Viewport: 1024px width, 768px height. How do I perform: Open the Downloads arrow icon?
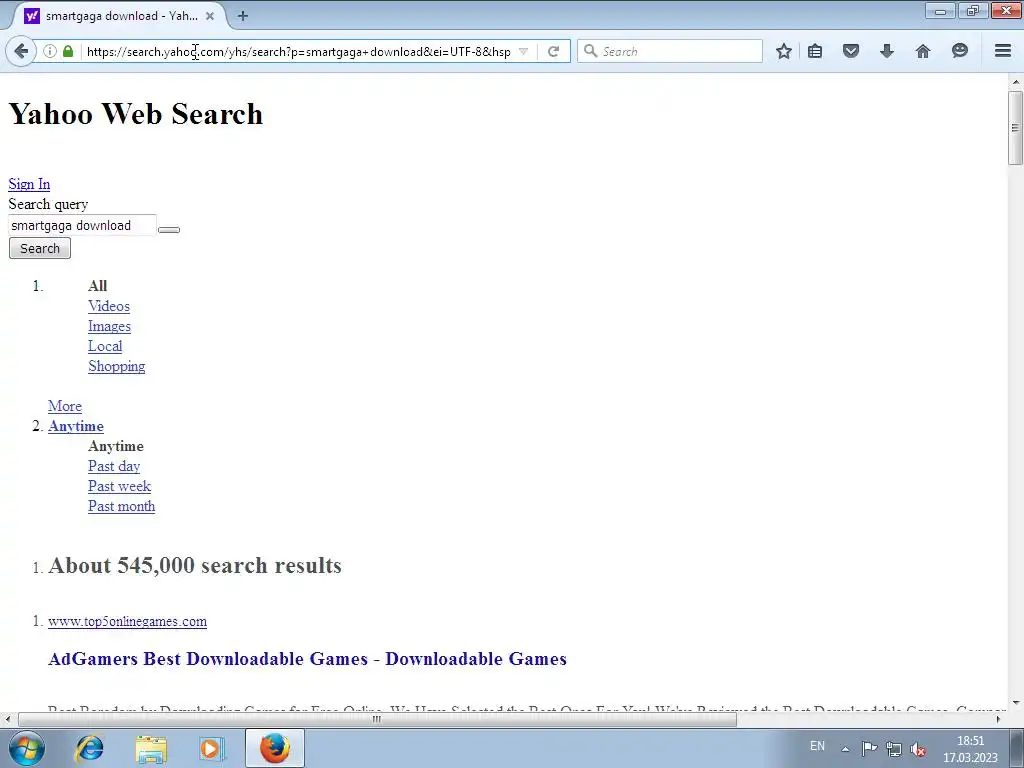pos(886,51)
